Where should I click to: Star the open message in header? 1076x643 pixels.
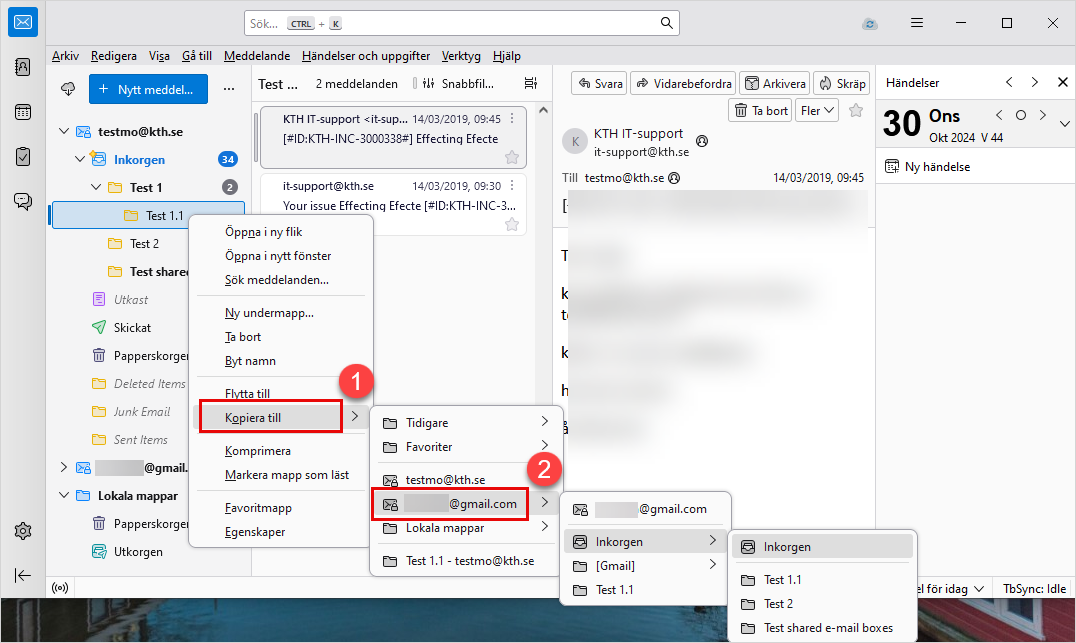pos(856,110)
